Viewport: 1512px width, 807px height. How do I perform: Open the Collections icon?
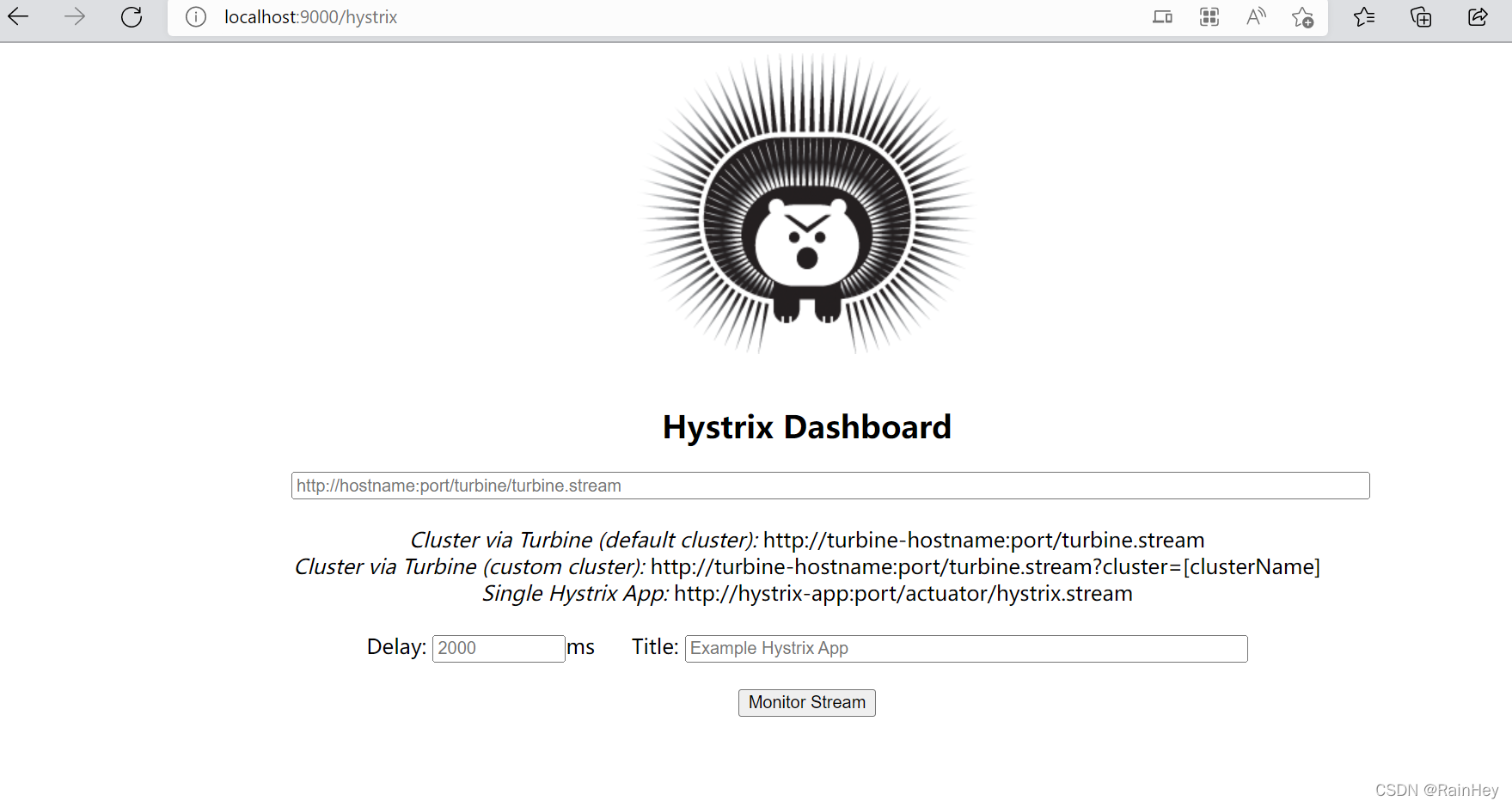pos(1421,16)
